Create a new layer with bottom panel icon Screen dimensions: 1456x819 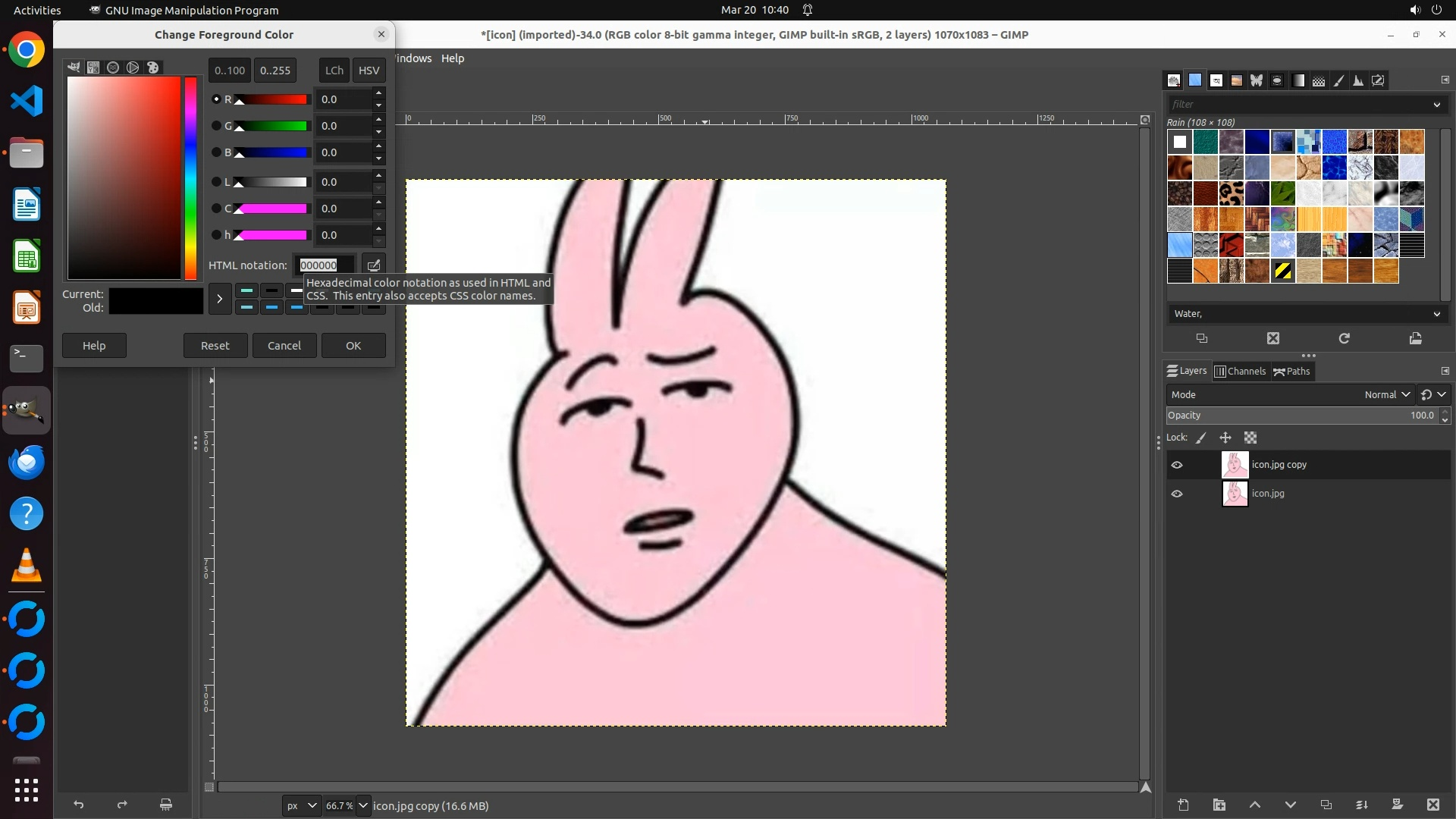[1183, 805]
